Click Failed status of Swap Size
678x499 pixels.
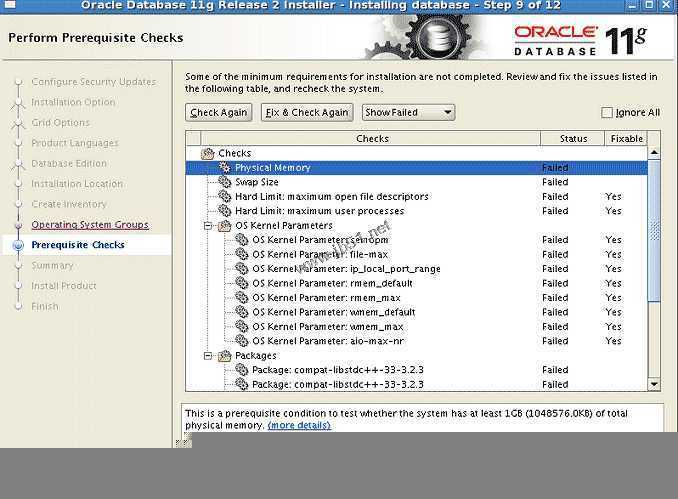(555, 182)
